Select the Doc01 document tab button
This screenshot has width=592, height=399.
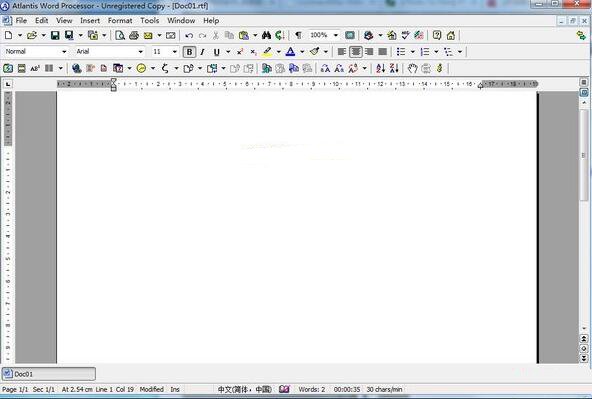(49, 374)
